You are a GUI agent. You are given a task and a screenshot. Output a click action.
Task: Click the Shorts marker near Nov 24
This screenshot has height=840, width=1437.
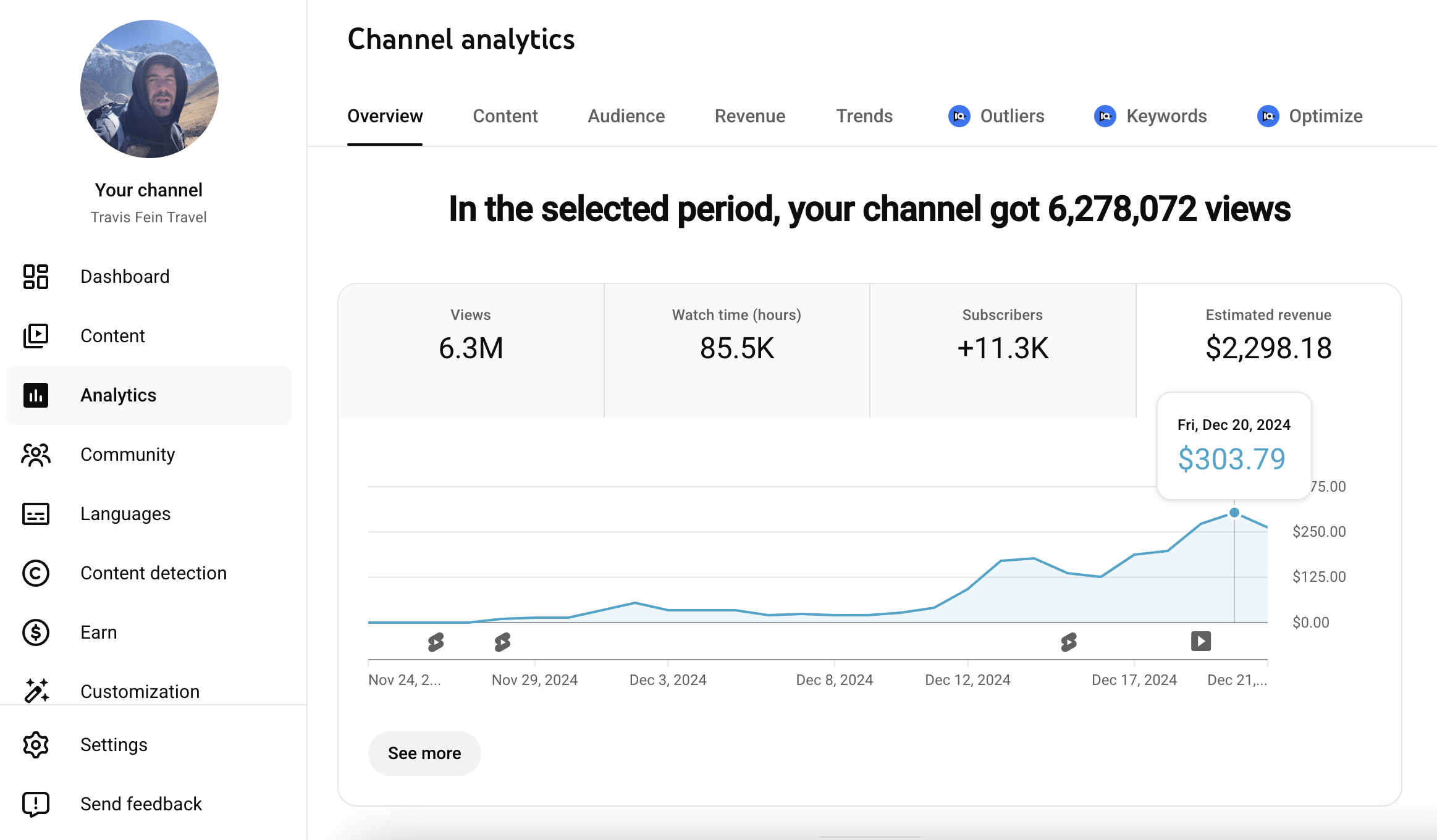[436, 642]
